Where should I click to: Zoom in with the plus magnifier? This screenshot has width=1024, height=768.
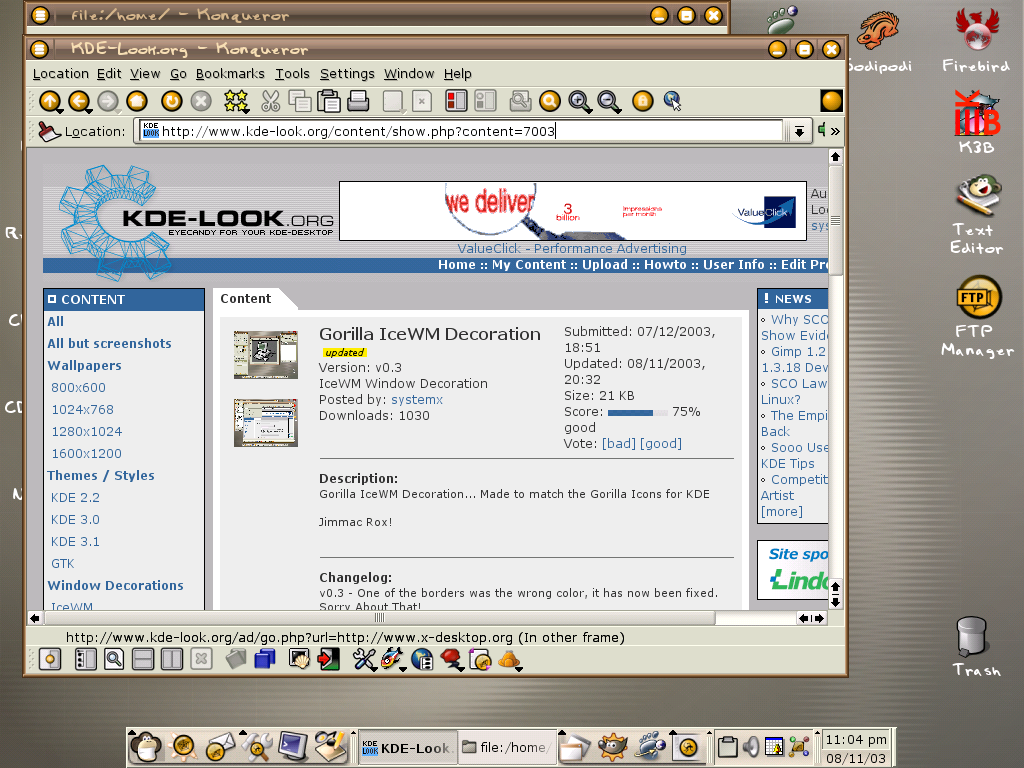580,101
